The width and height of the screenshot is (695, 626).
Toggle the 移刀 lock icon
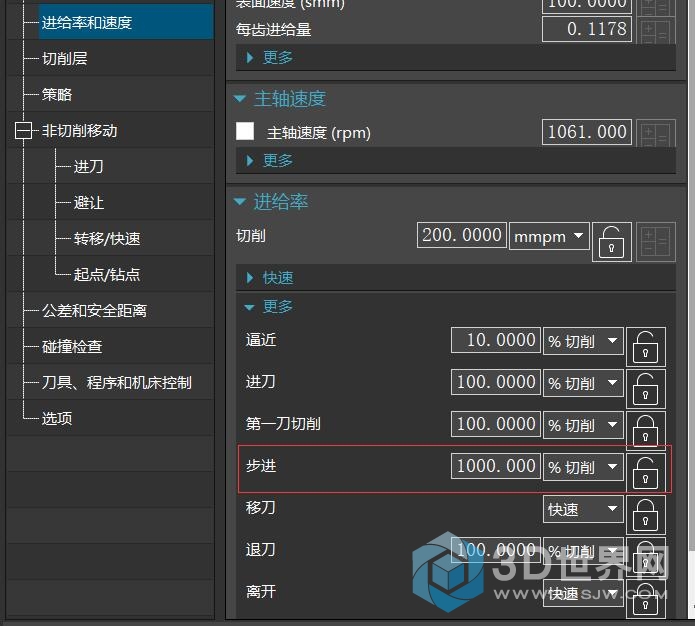coord(645,515)
